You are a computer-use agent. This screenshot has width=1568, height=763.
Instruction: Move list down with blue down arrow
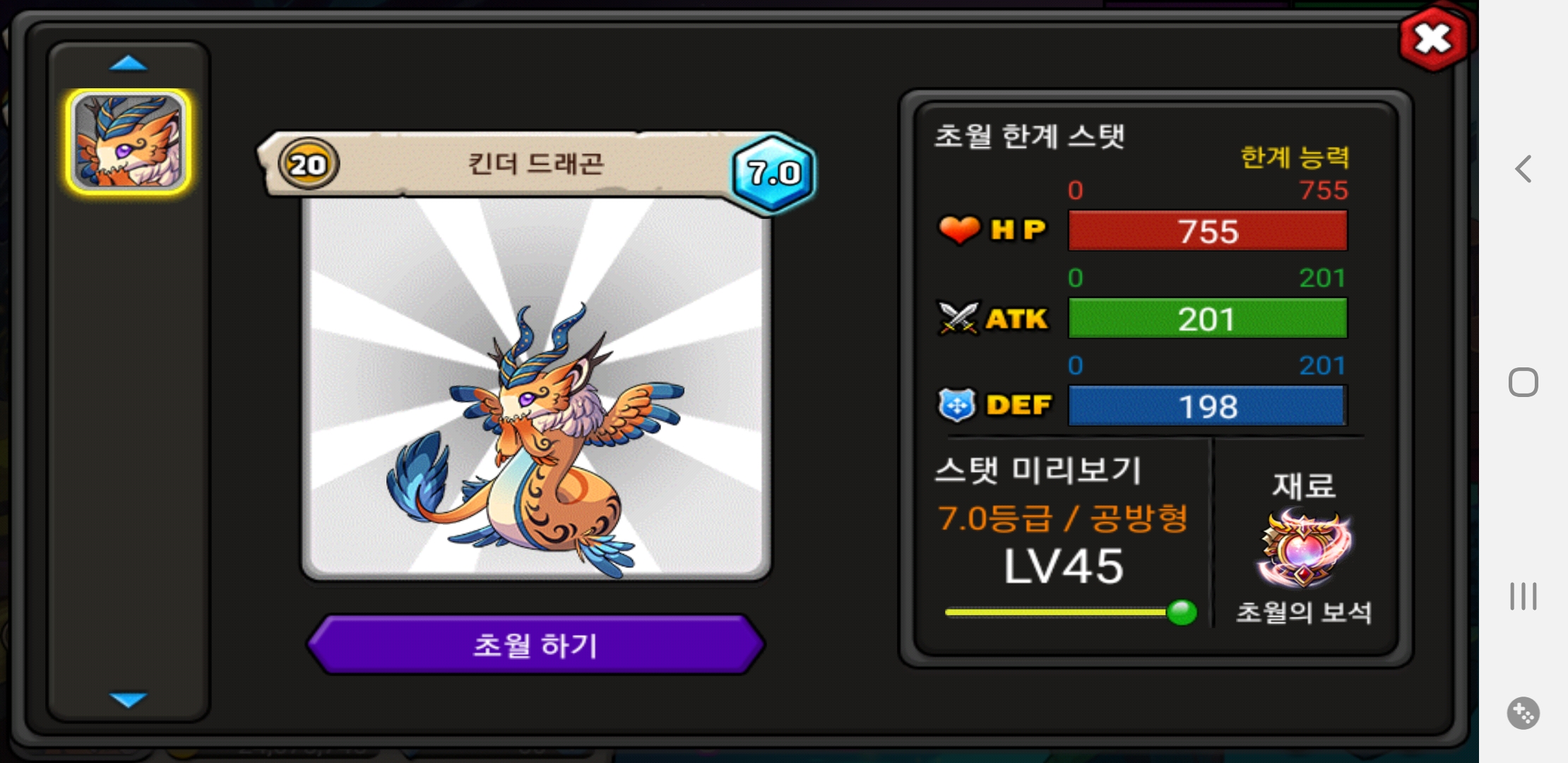coord(129,699)
